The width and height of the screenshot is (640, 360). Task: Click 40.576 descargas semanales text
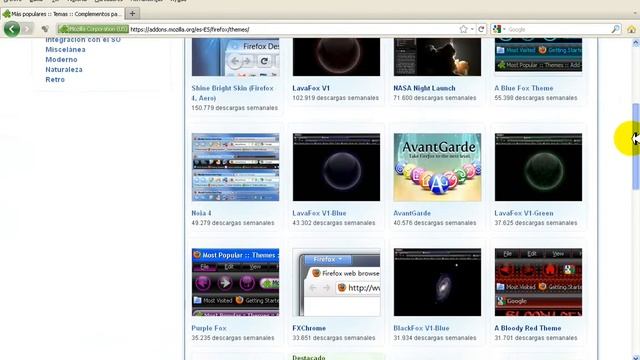(x=435, y=223)
